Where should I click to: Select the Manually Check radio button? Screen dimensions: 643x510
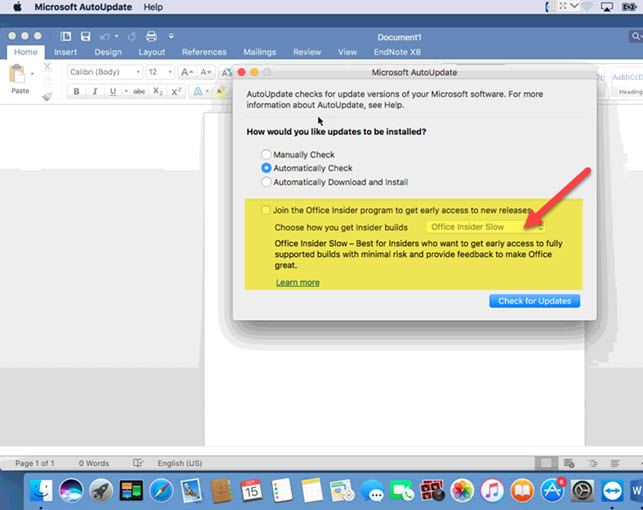(x=266, y=155)
